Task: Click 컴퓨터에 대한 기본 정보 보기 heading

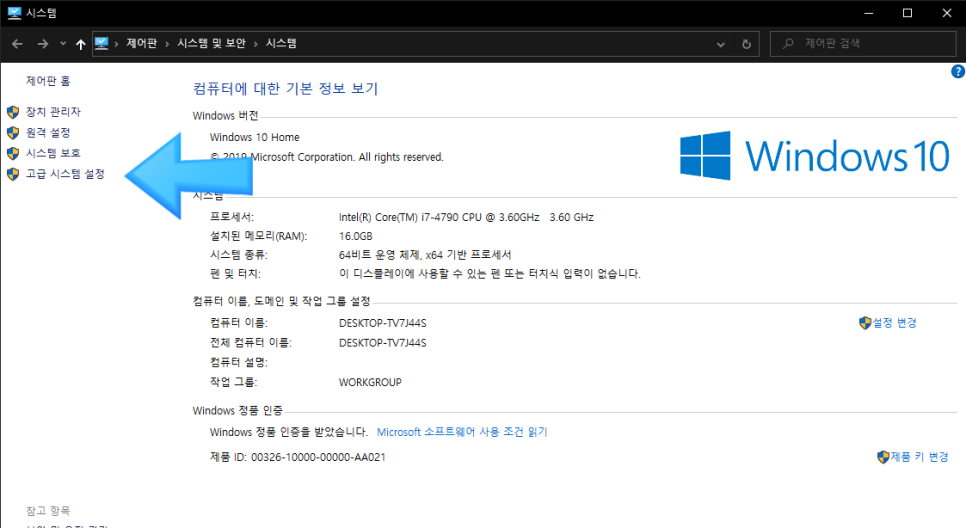Action: [285, 89]
